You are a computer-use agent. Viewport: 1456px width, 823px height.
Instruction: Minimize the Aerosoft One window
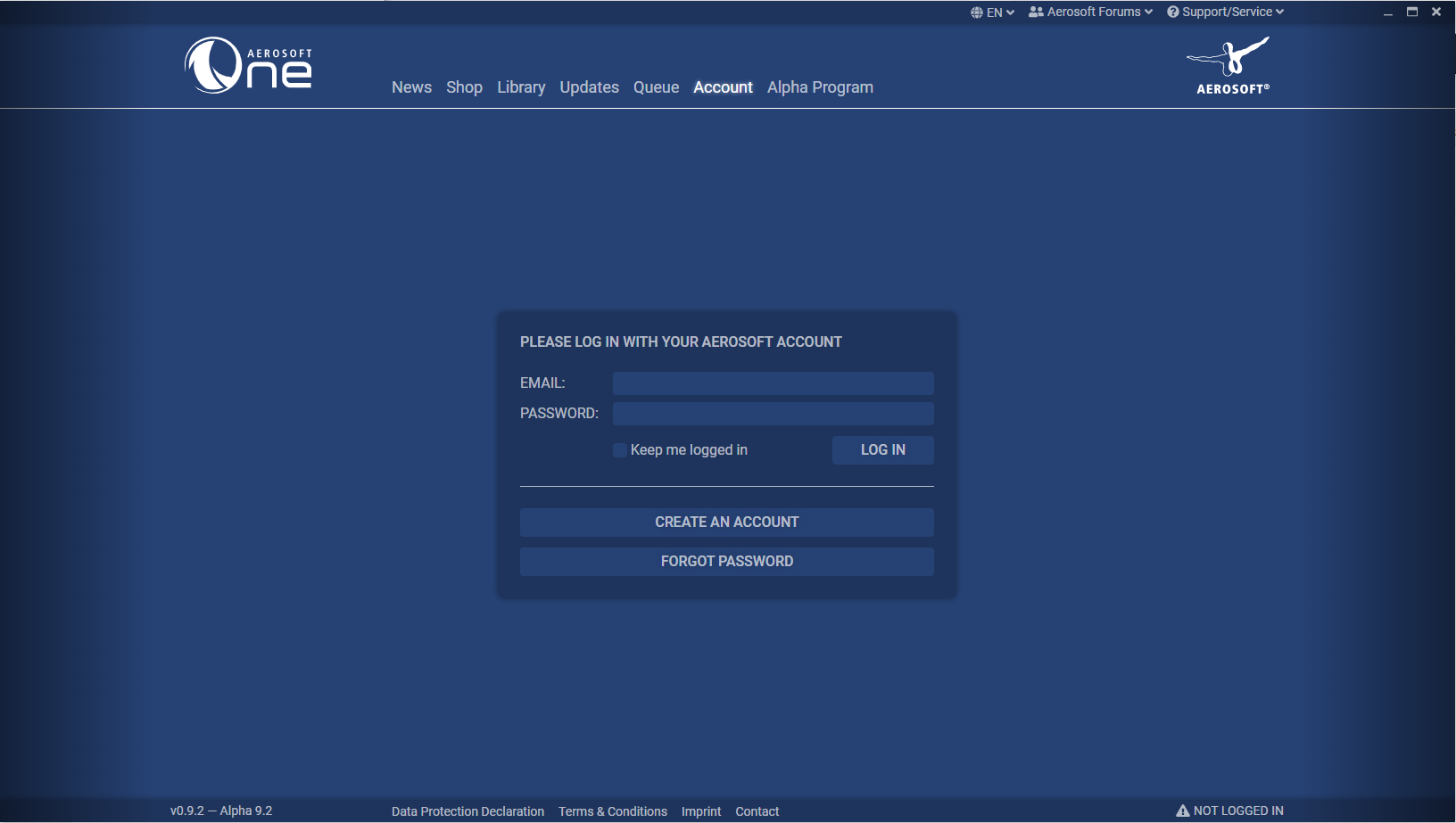click(x=1388, y=12)
